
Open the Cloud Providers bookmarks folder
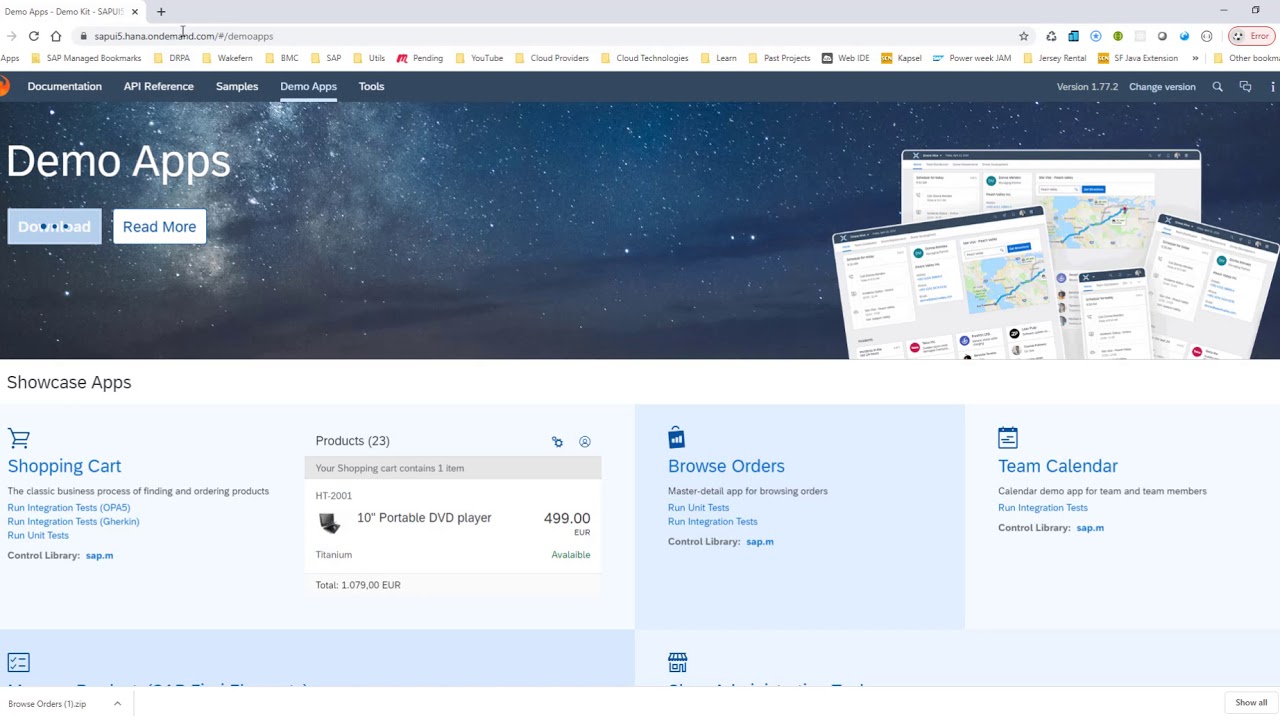pos(551,58)
